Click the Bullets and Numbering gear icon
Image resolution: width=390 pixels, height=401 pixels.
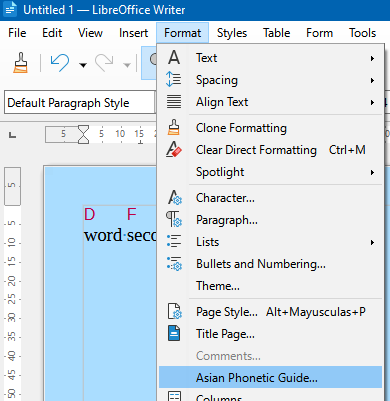tap(174, 263)
